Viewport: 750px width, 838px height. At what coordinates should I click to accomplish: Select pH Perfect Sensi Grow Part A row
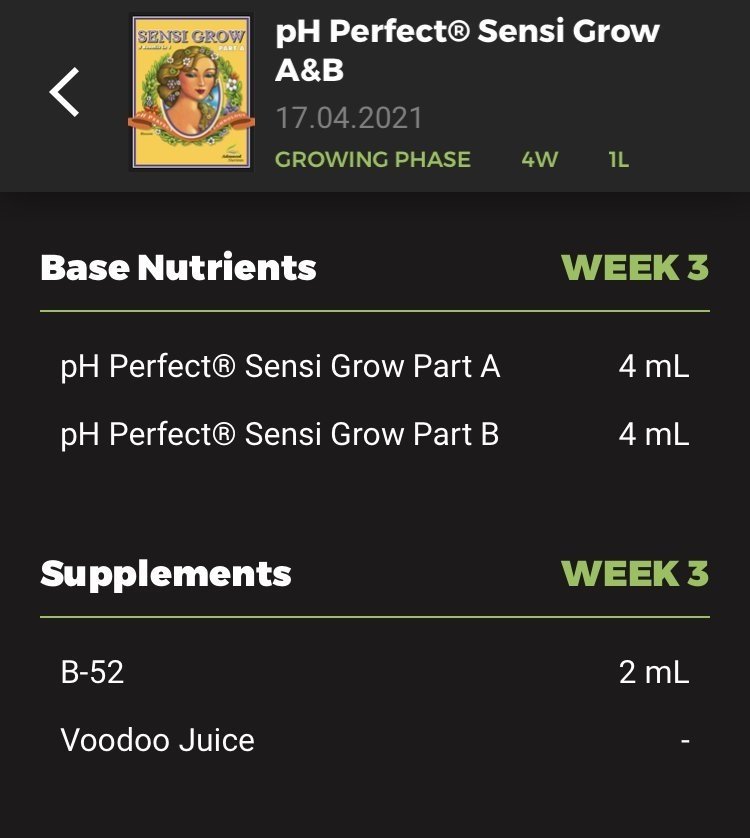pyautogui.click(x=375, y=367)
